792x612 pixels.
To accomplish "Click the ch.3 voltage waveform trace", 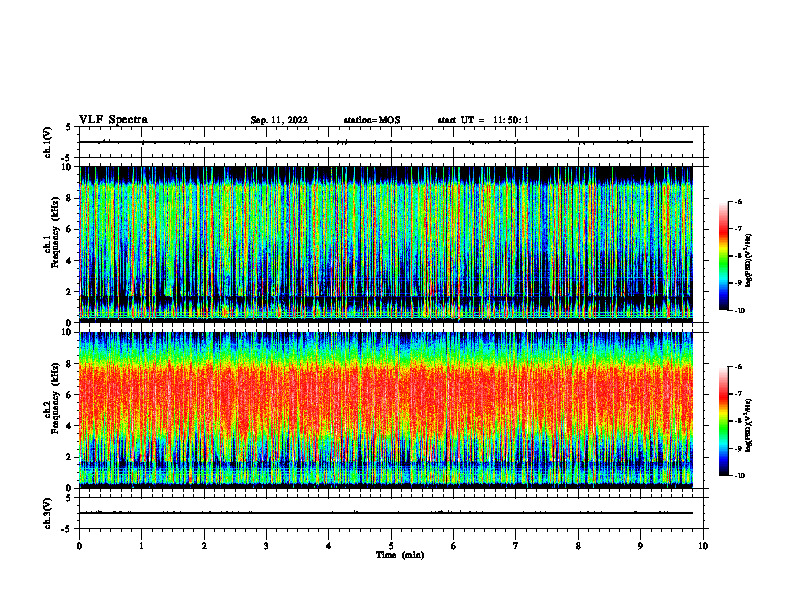I will (x=385, y=513).
